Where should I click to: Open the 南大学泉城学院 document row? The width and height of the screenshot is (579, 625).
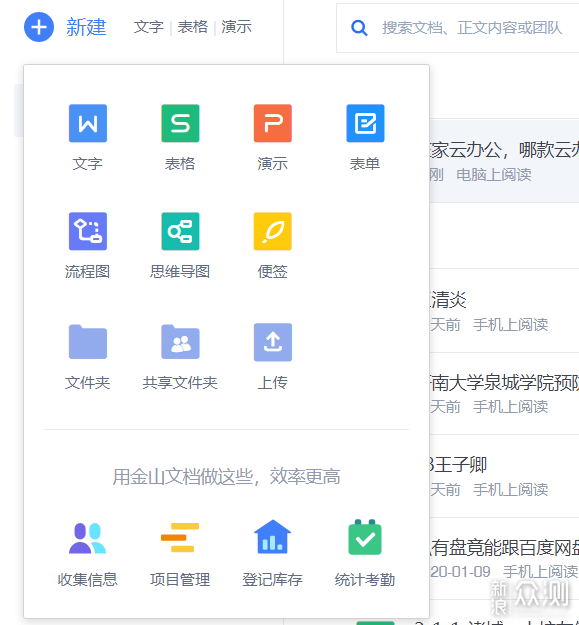click(x=504, y=393)
